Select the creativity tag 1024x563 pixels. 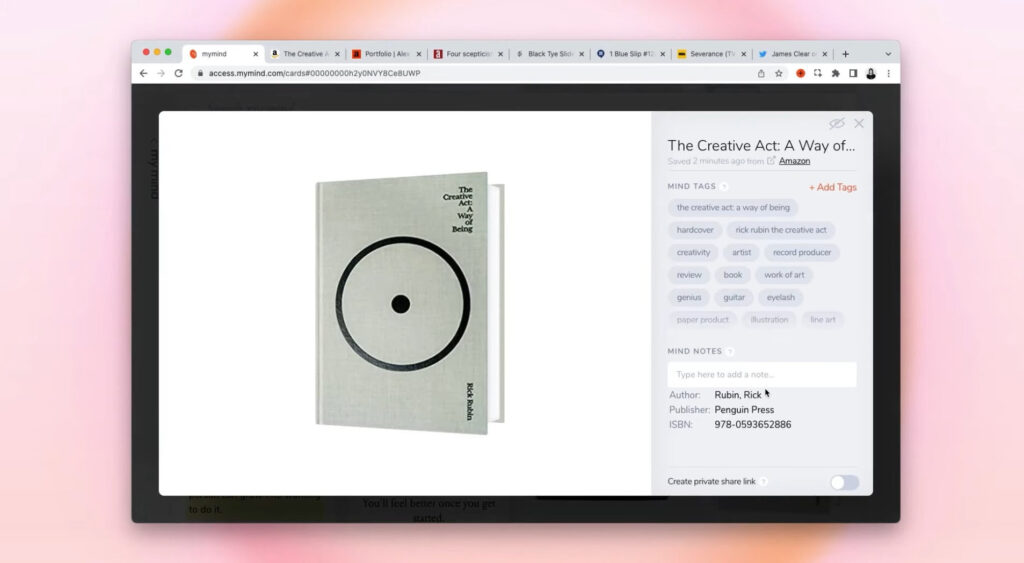click(693, 252)
